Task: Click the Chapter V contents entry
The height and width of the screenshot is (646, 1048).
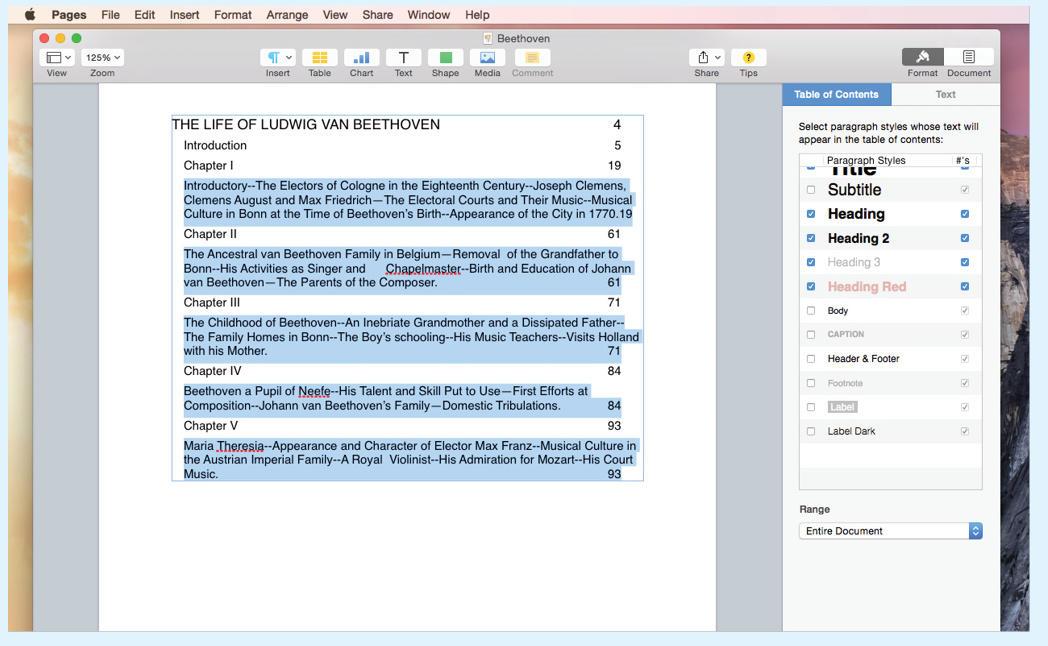Action: click(211, 426)
